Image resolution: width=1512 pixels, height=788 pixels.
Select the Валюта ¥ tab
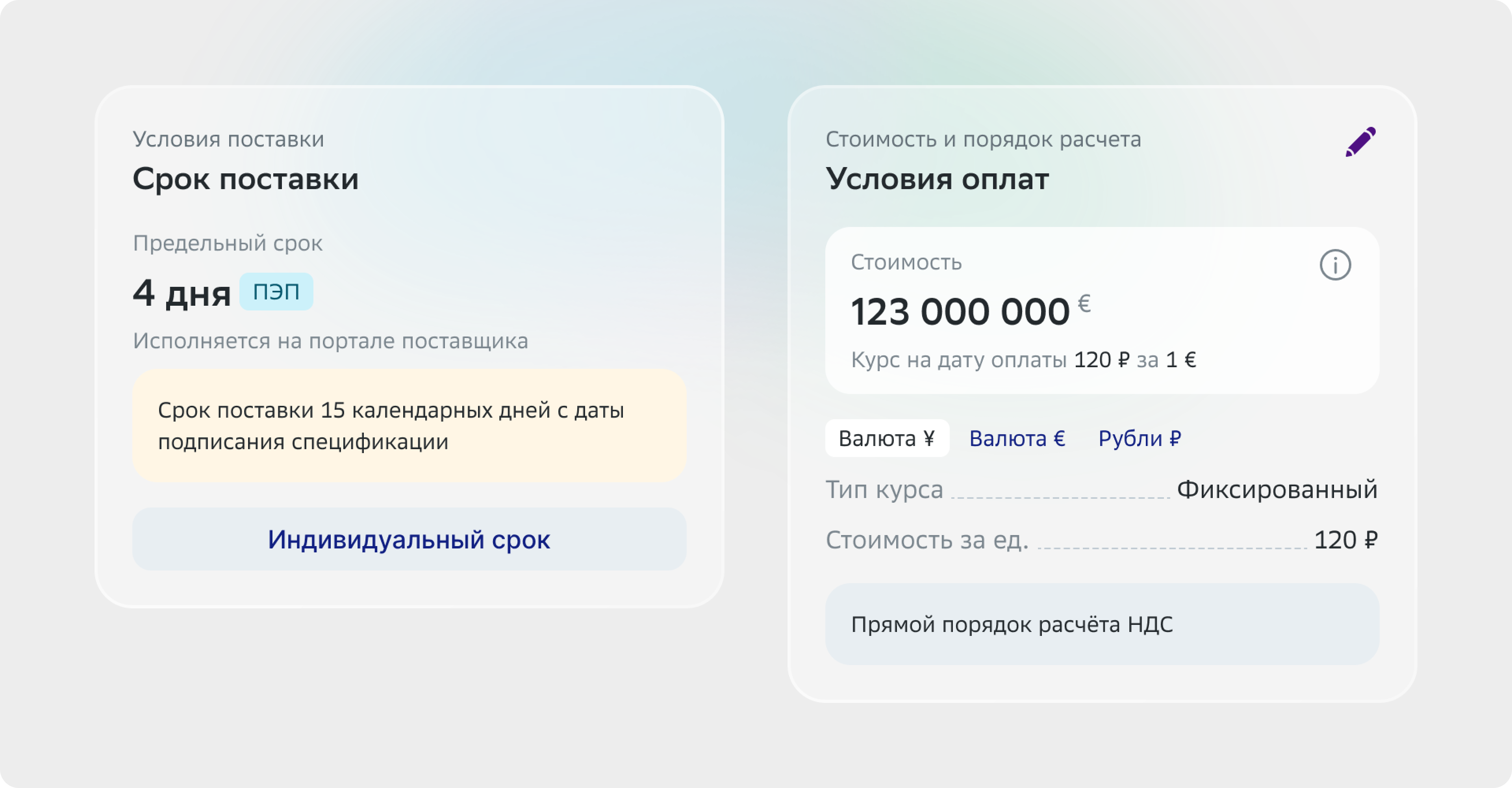click(887, 438)
